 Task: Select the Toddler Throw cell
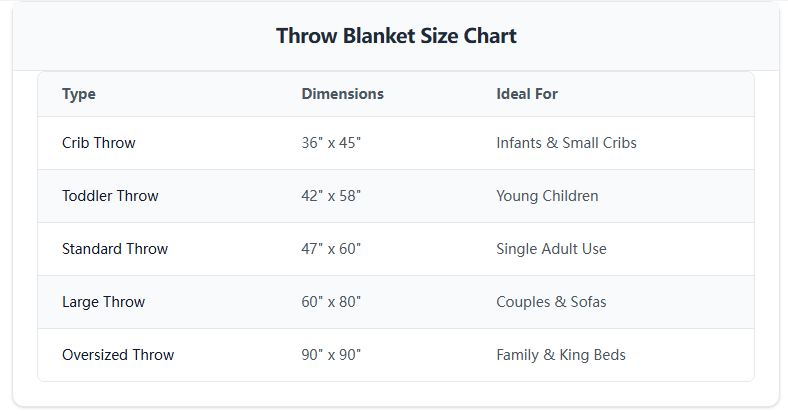(110, 196)
